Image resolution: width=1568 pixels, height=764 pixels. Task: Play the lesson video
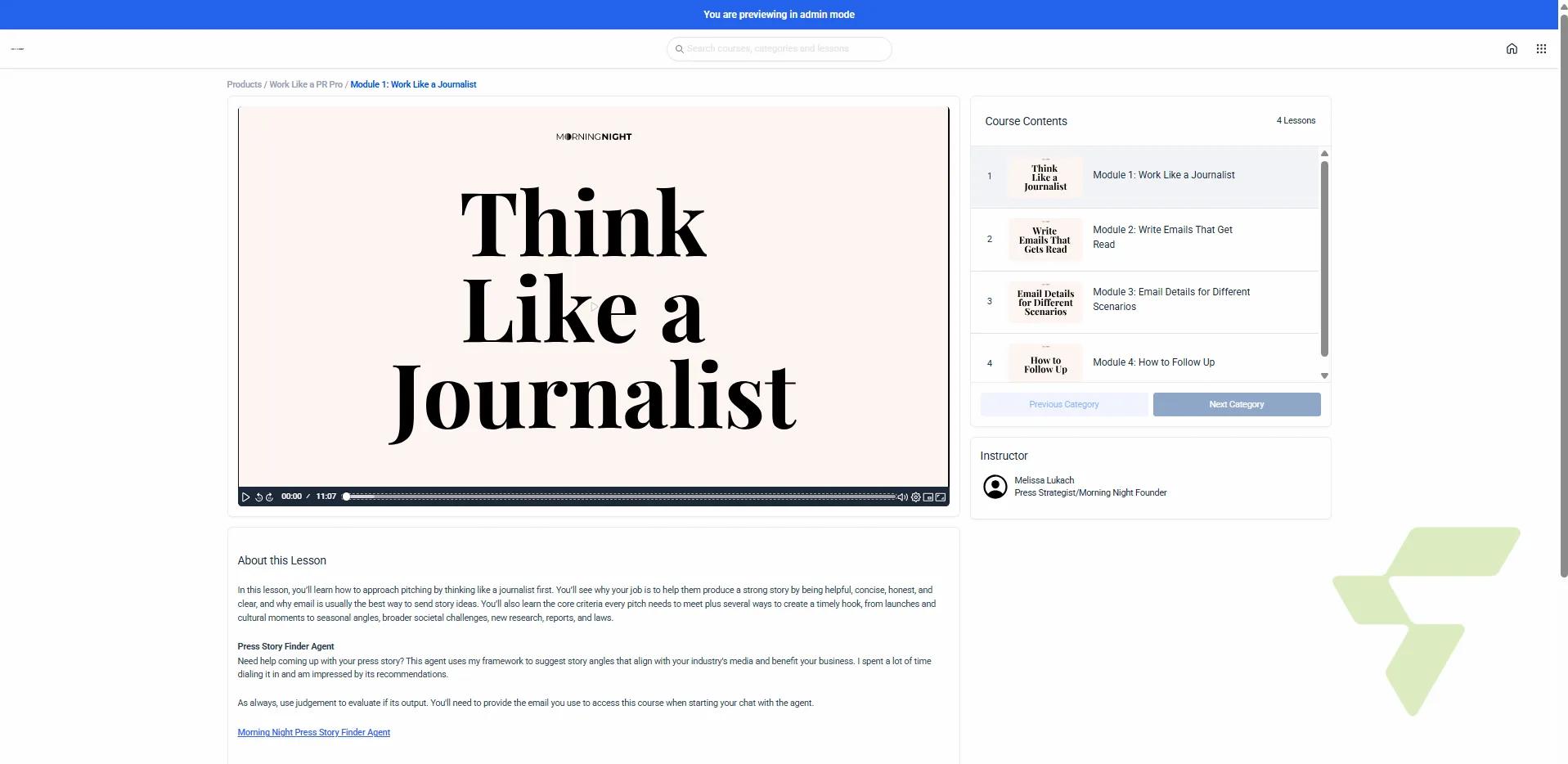[x=245, y=497]
